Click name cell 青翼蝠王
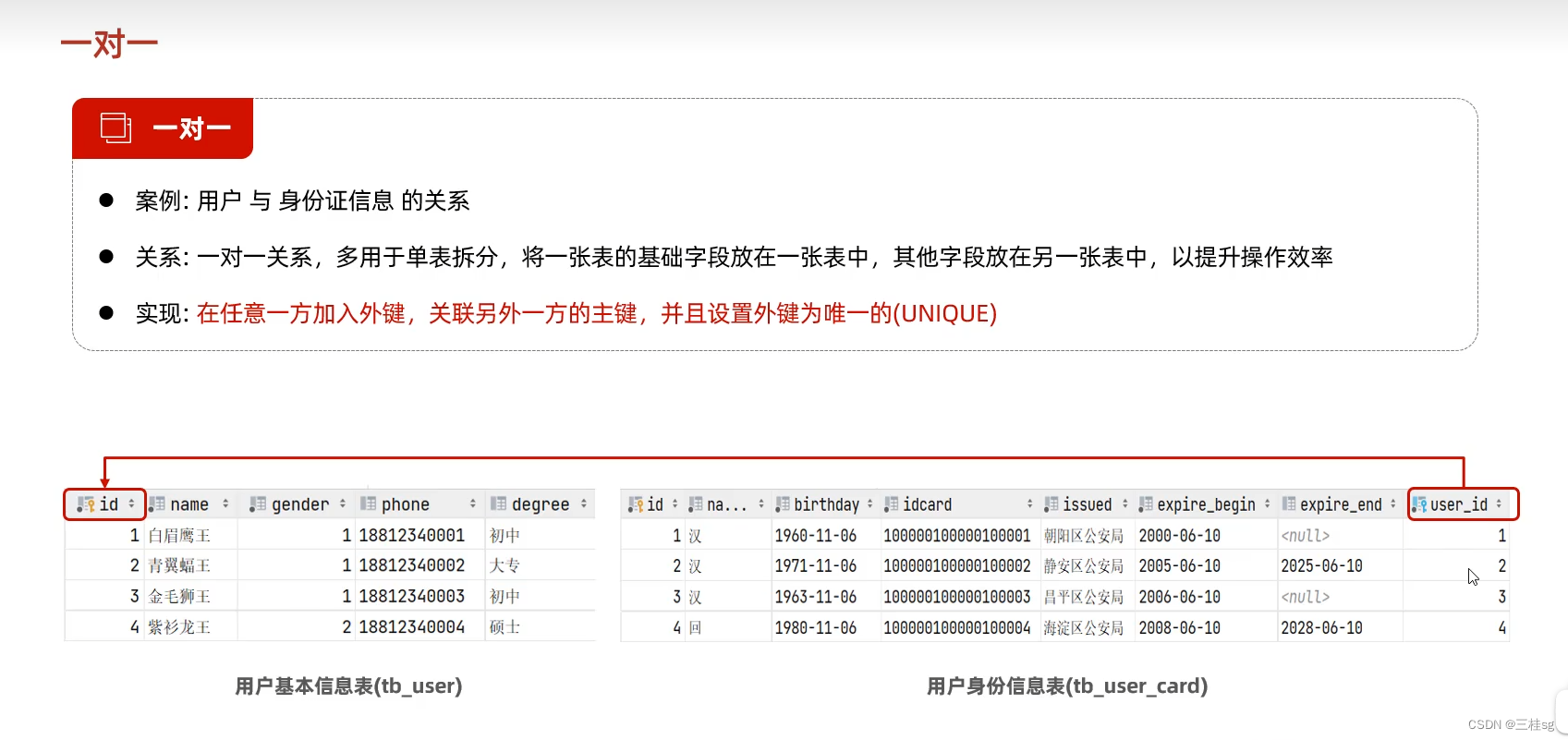 (179, 565)
